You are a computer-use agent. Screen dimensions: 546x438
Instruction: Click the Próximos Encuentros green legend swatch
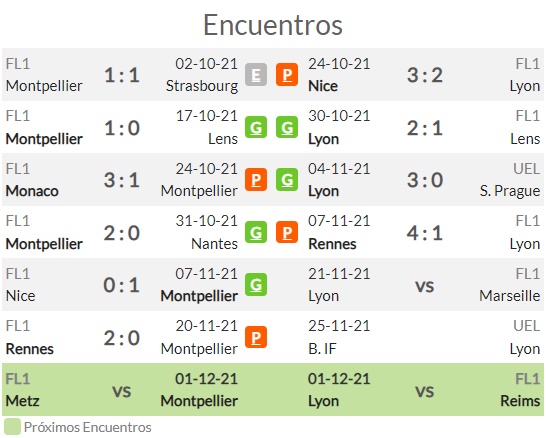pos(12,427)
